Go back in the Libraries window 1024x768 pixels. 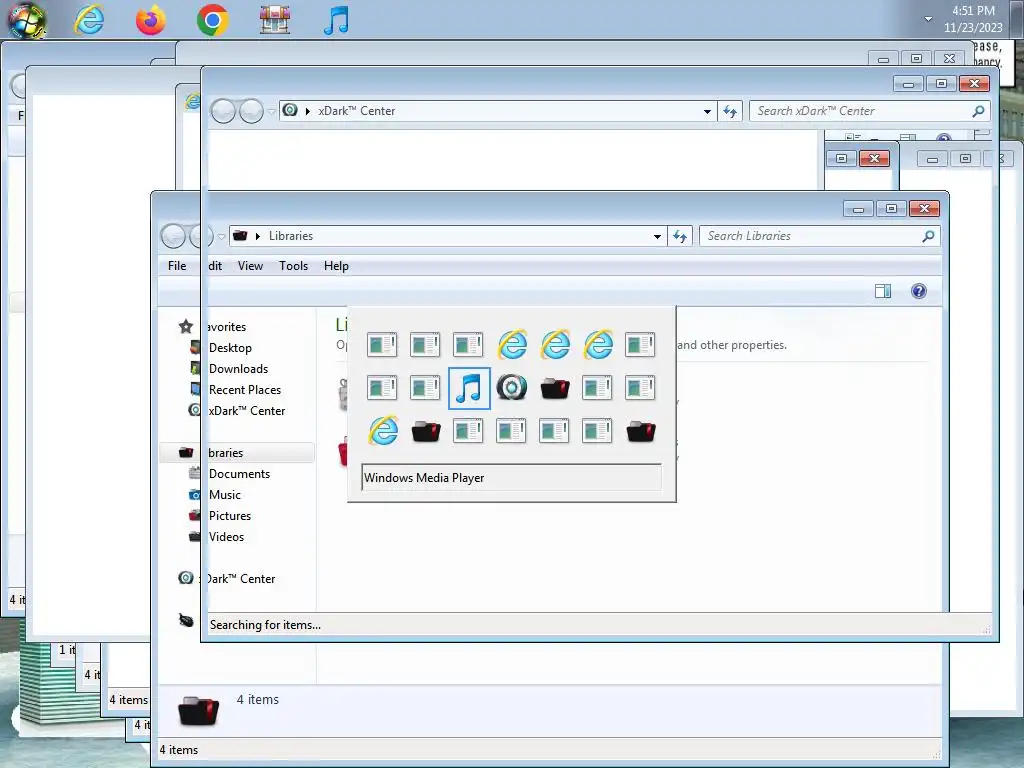(173, 236)
